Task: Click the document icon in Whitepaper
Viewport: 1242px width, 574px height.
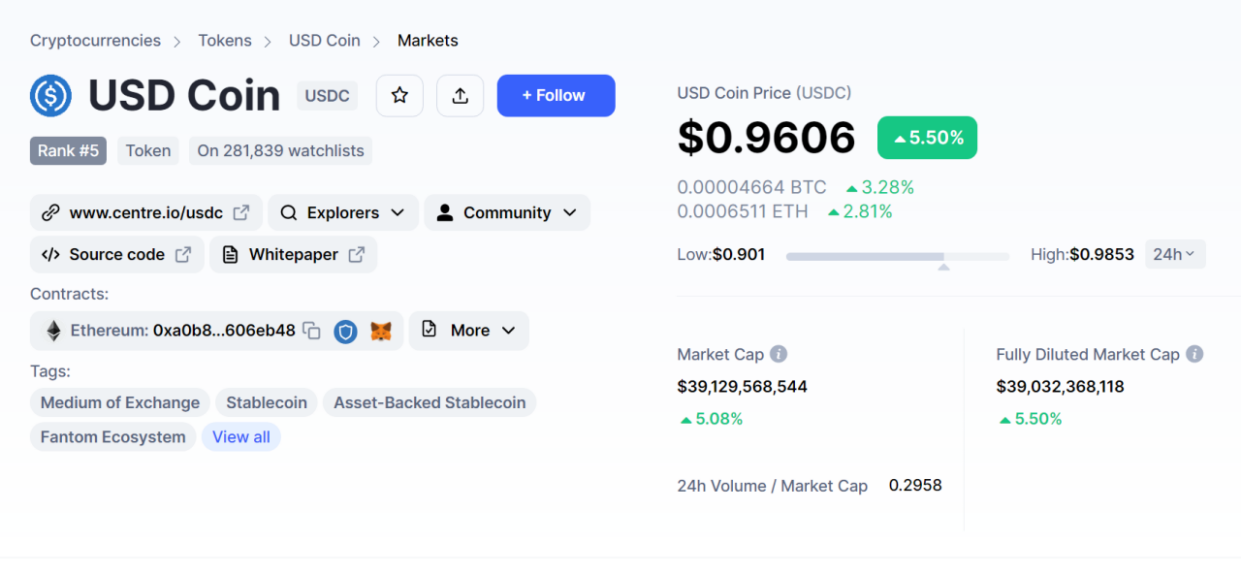Action: [230, 255]
